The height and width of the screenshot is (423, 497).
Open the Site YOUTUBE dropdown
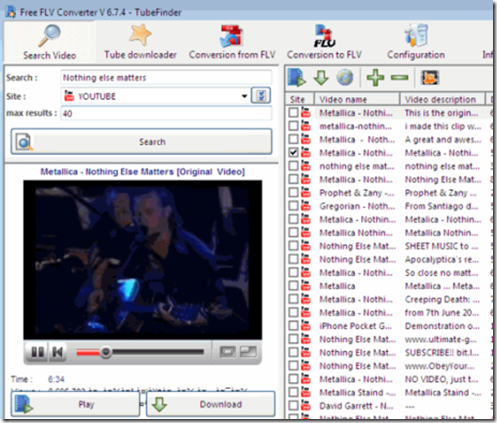(244, 96)
